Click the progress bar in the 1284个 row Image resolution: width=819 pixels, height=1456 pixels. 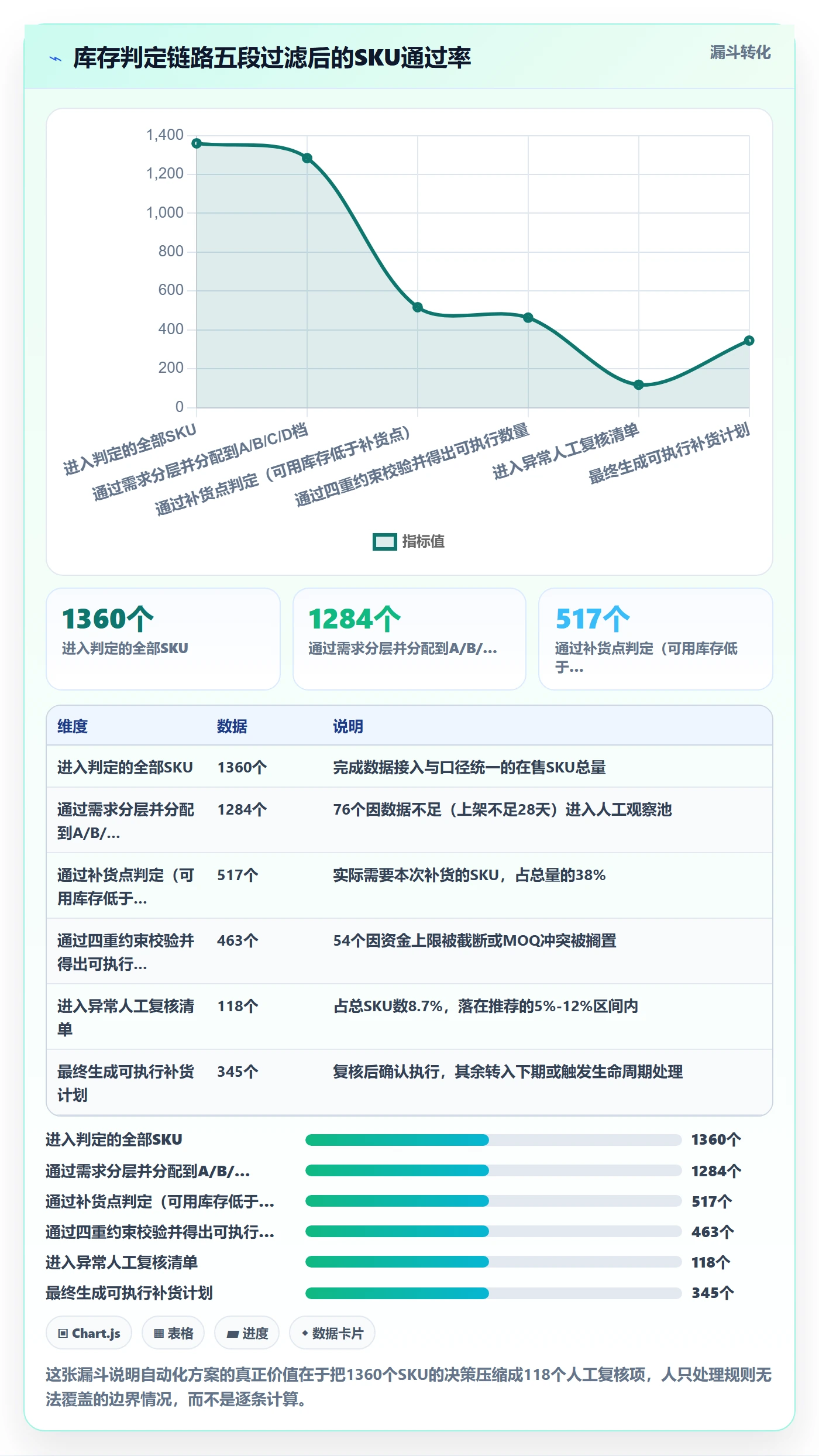493,1170
